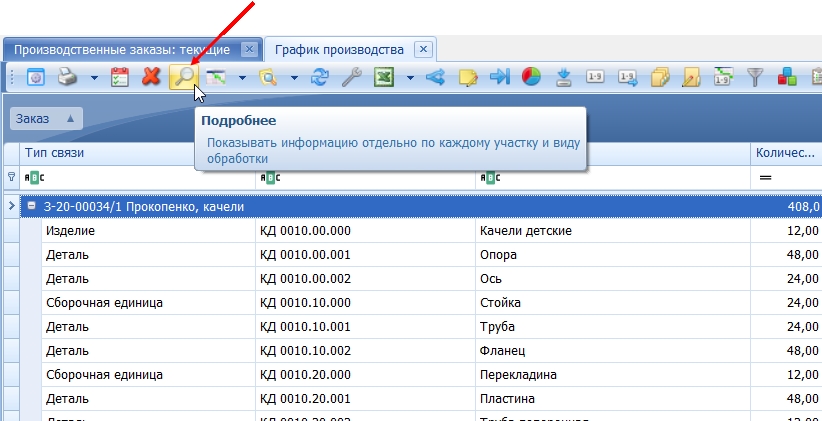The image size is (822, 421).
Task: Click the 408,0 group quantity value
Action: pos(803,207)
